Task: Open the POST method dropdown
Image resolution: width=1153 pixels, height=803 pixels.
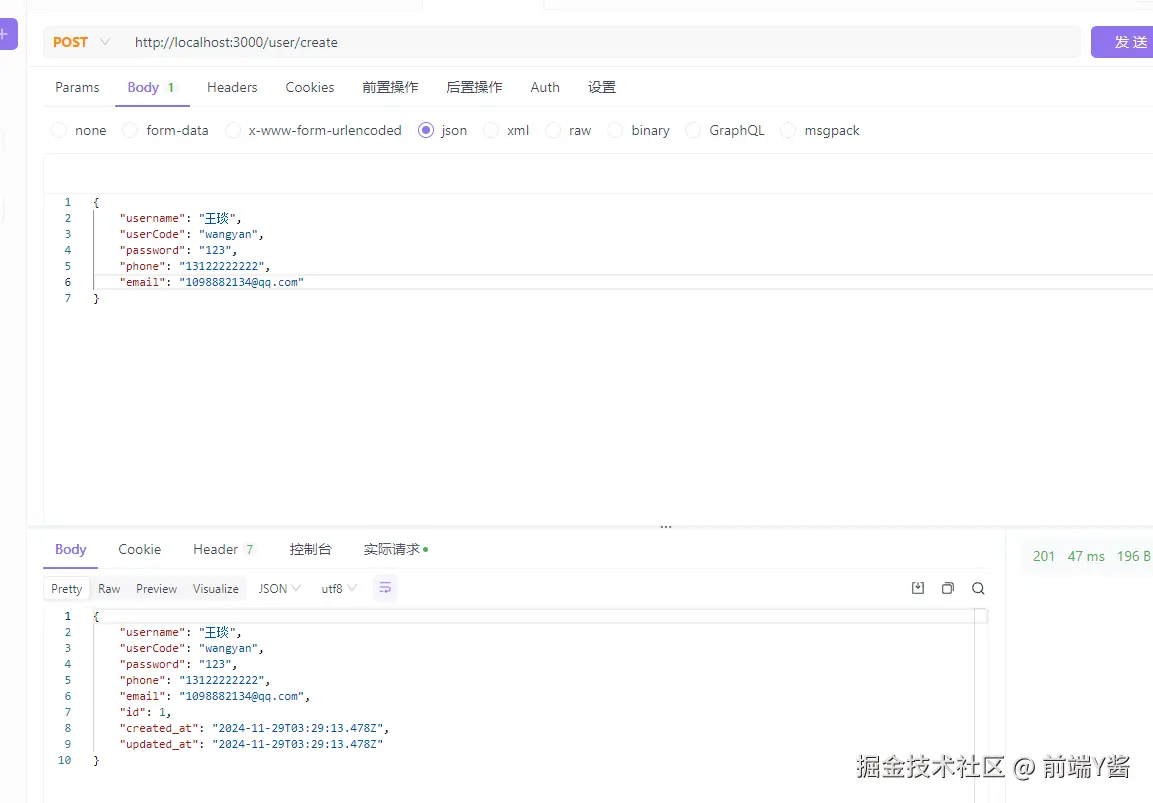Action: point(82,43)
